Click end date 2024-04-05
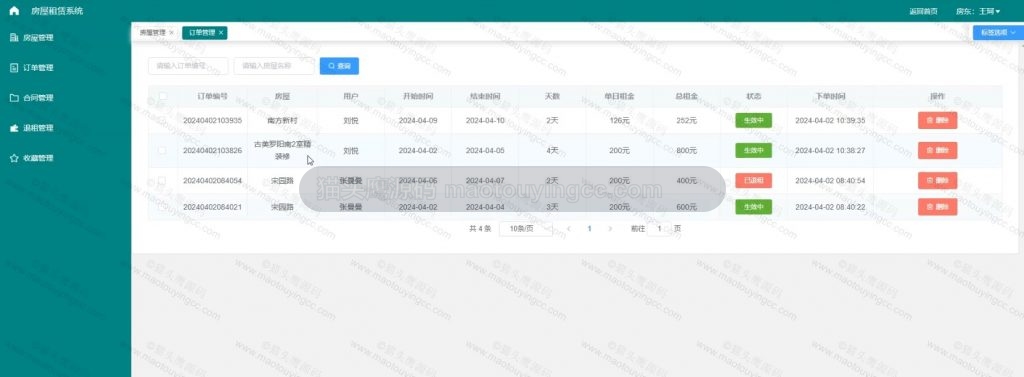1024x377 pixels. click(x=485, y=150)
